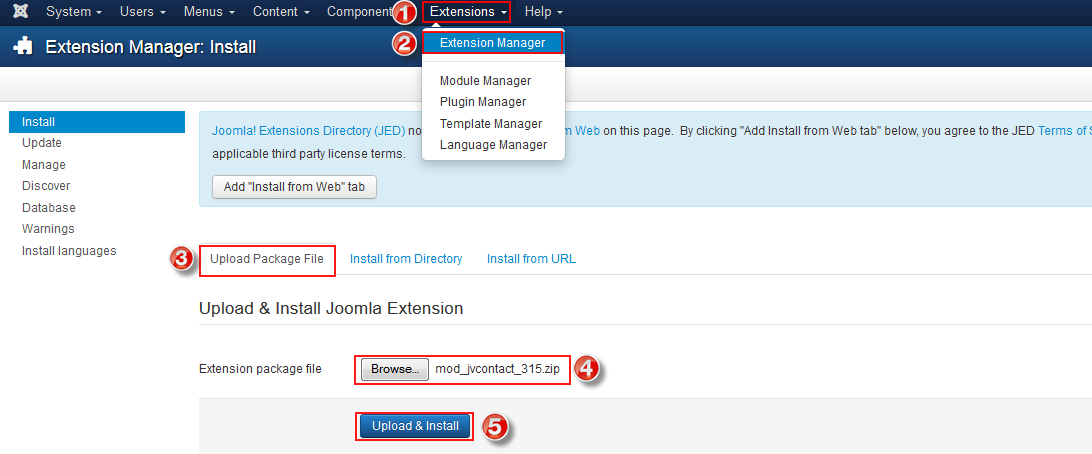Click the Joomla logo icon
This screenshot has width=1092, height=454.
click(x=21, y=12)
